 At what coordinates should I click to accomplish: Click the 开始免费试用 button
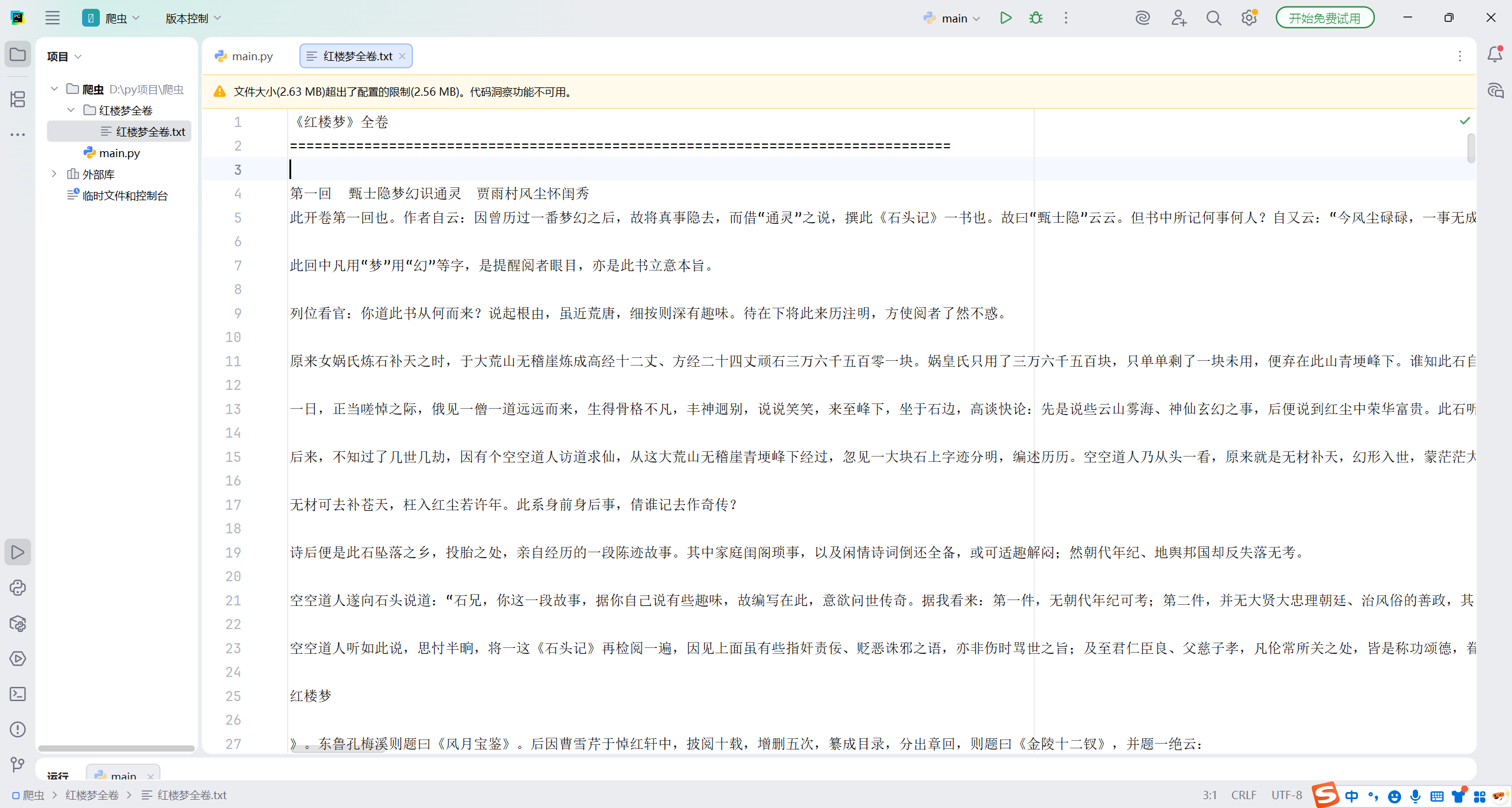tap(1324, 18)
